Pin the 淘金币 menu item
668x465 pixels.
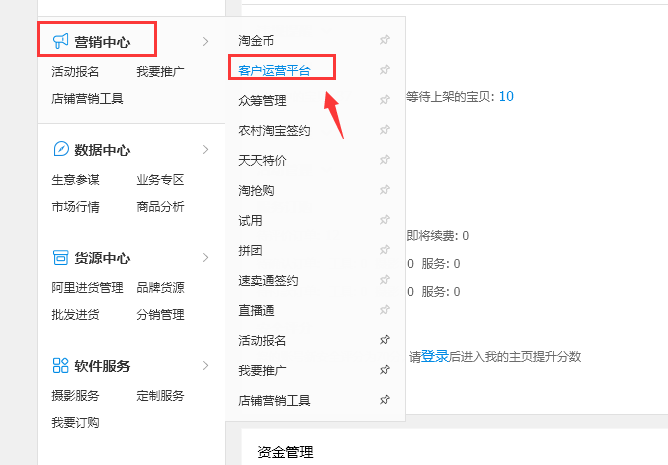coord(385,40)
